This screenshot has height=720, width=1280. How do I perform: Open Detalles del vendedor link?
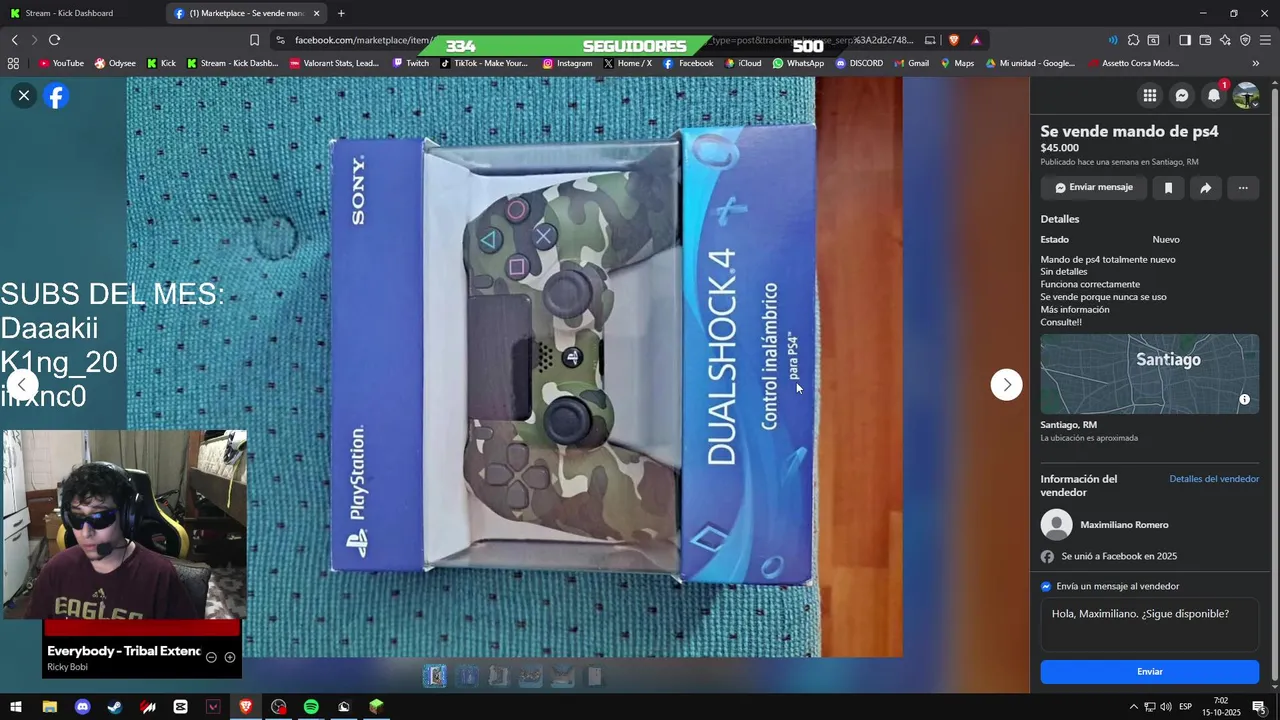pyautogui.click(x=1214, y=479)
